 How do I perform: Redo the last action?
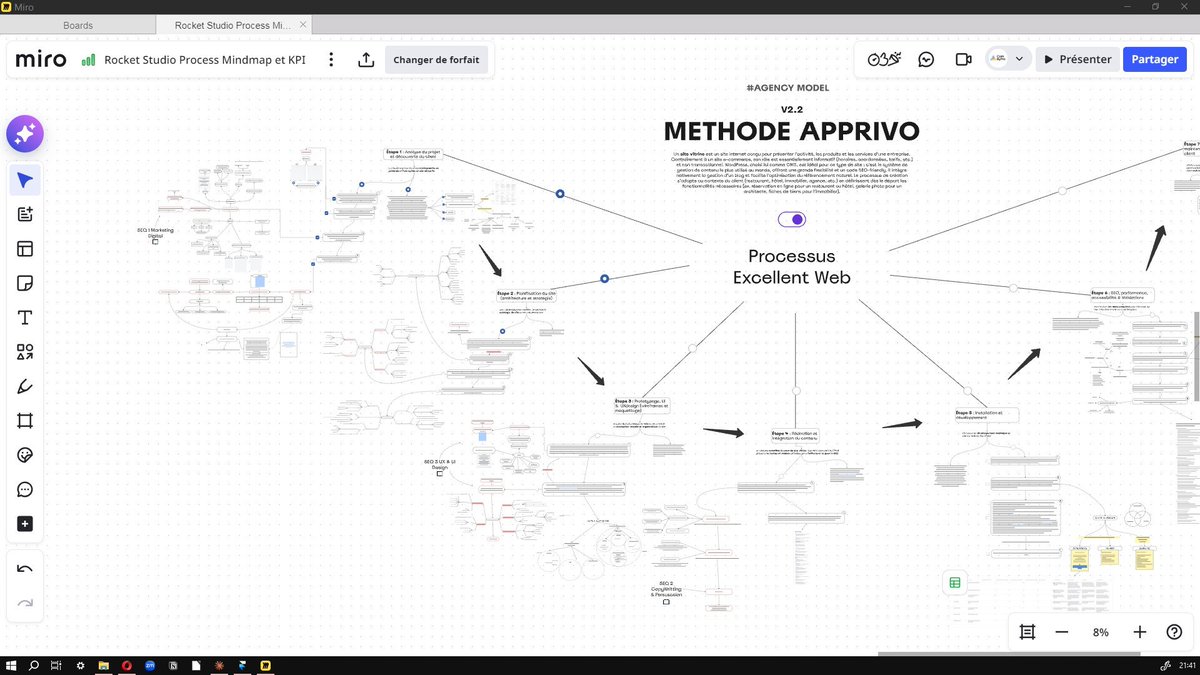click(25, 603)
